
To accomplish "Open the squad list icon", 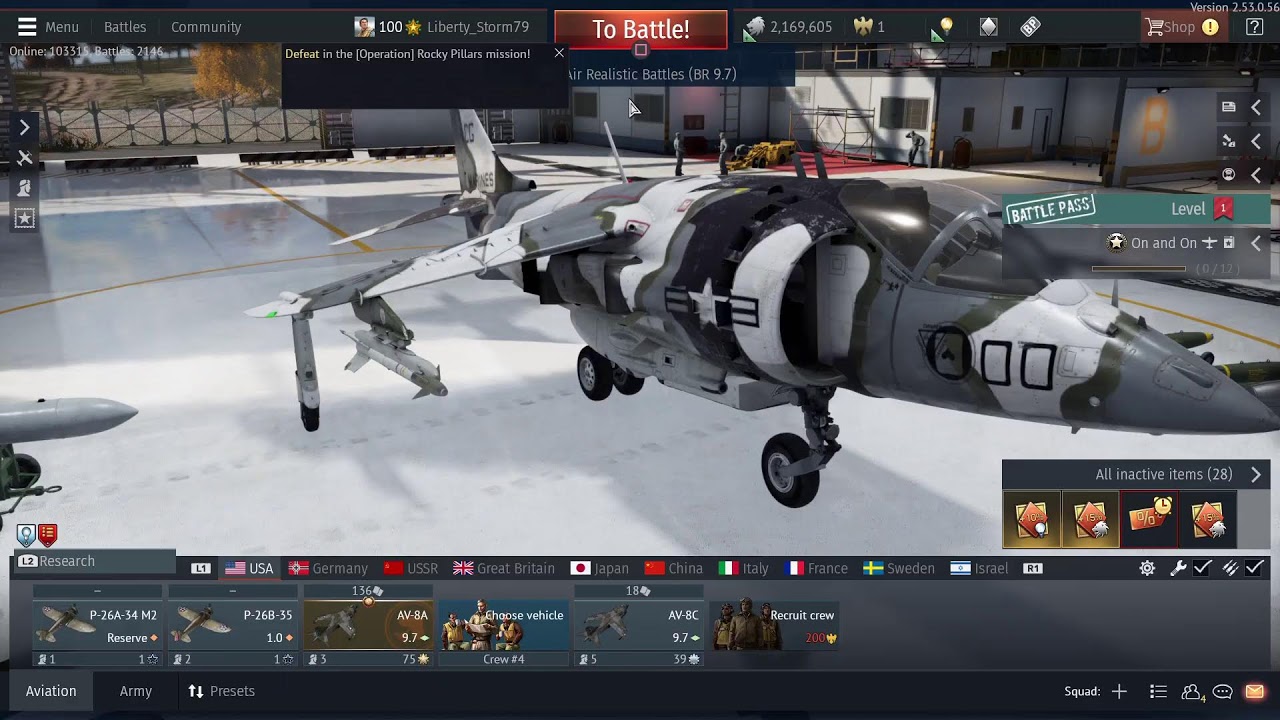I will [x=1158, y=691].
